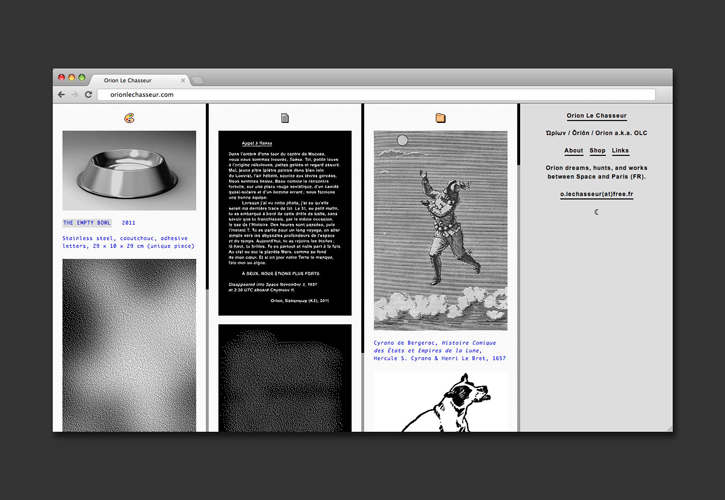Image resolution: width=725 pixels, height=500 pixels.
Task: Click the orionlechasseur.com address bar
Action: 376,94
